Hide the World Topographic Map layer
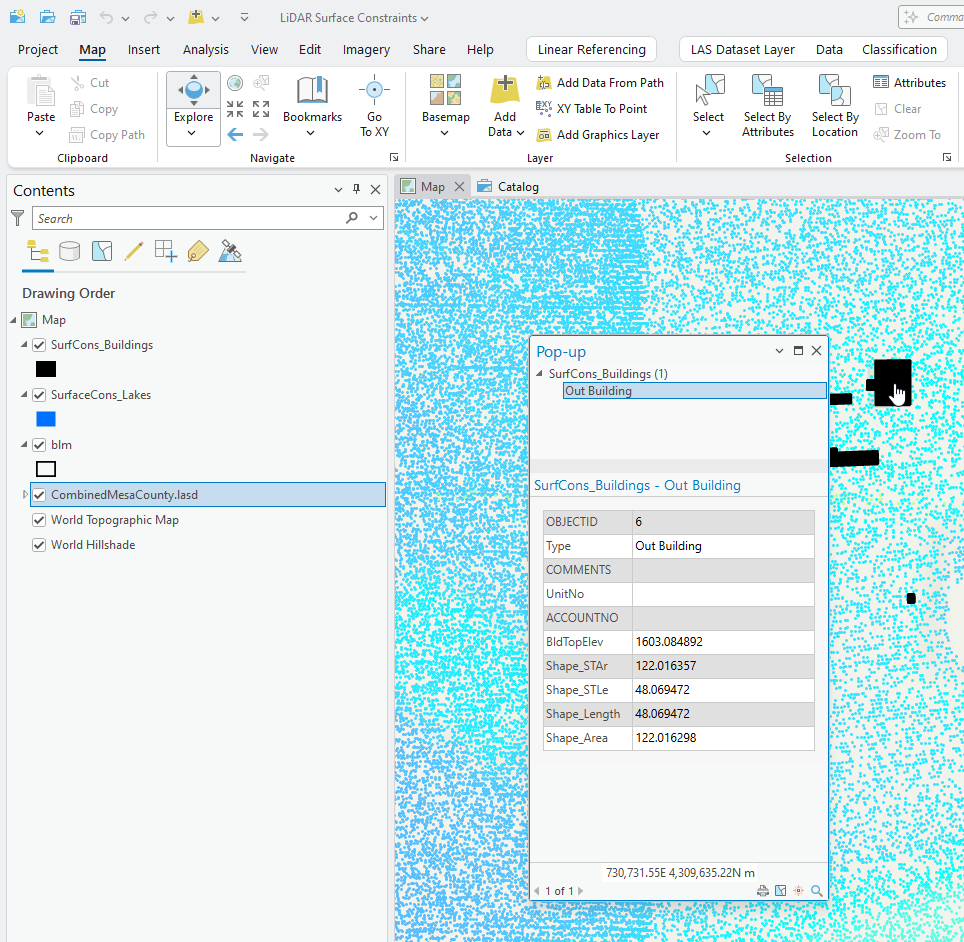This screenshot has width=964, height=942. tap(40, 520)
